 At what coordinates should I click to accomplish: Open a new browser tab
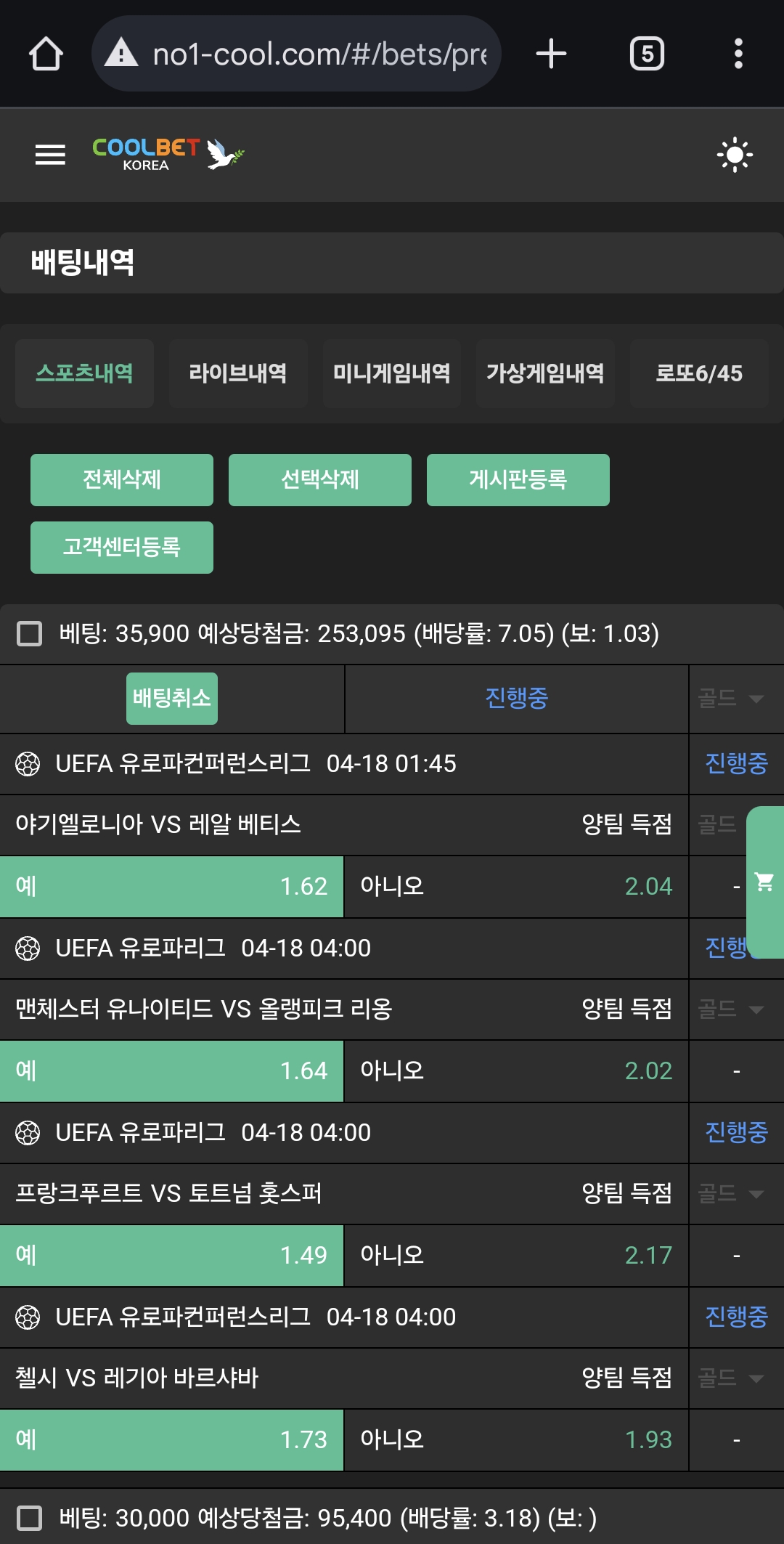point(551,54)
